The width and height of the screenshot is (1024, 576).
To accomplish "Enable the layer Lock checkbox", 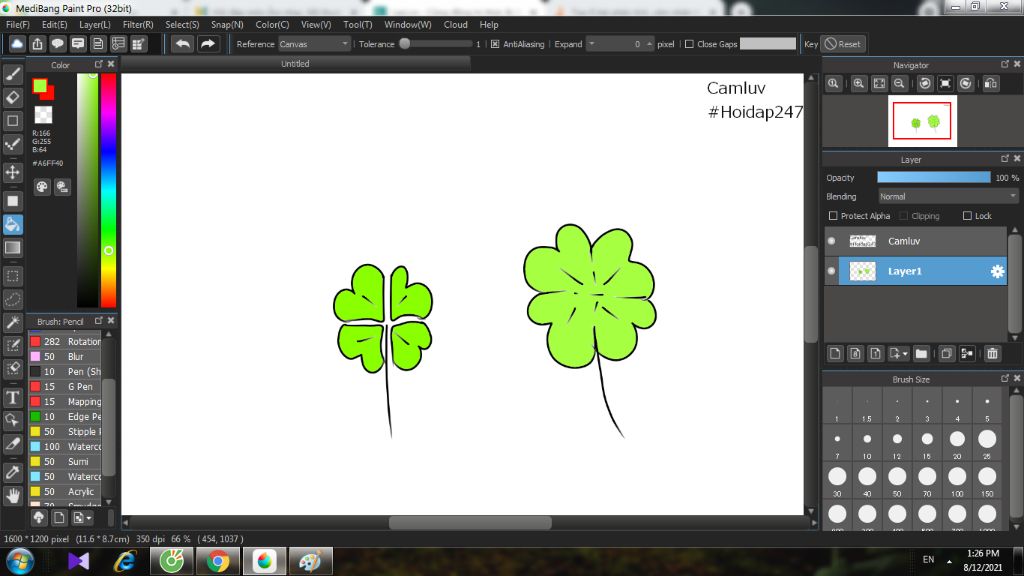I will (x=967, y=216).
